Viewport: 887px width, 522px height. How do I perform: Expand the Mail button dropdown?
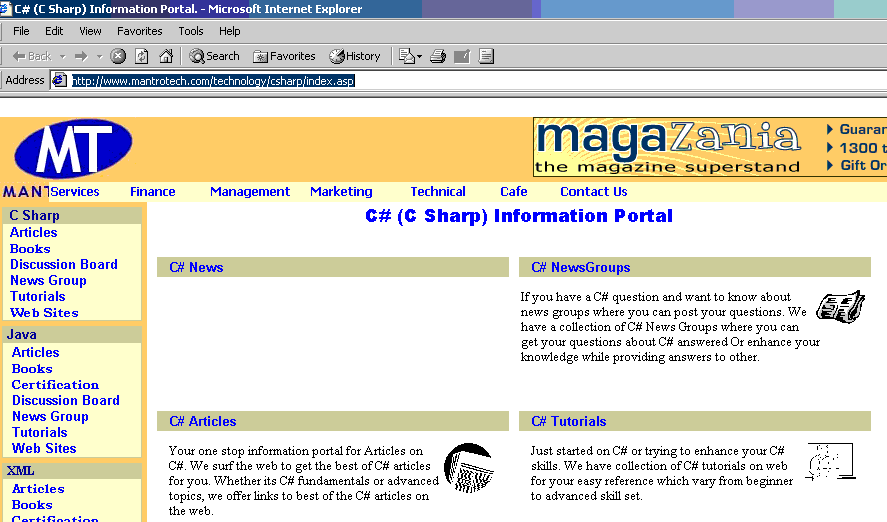419,56
